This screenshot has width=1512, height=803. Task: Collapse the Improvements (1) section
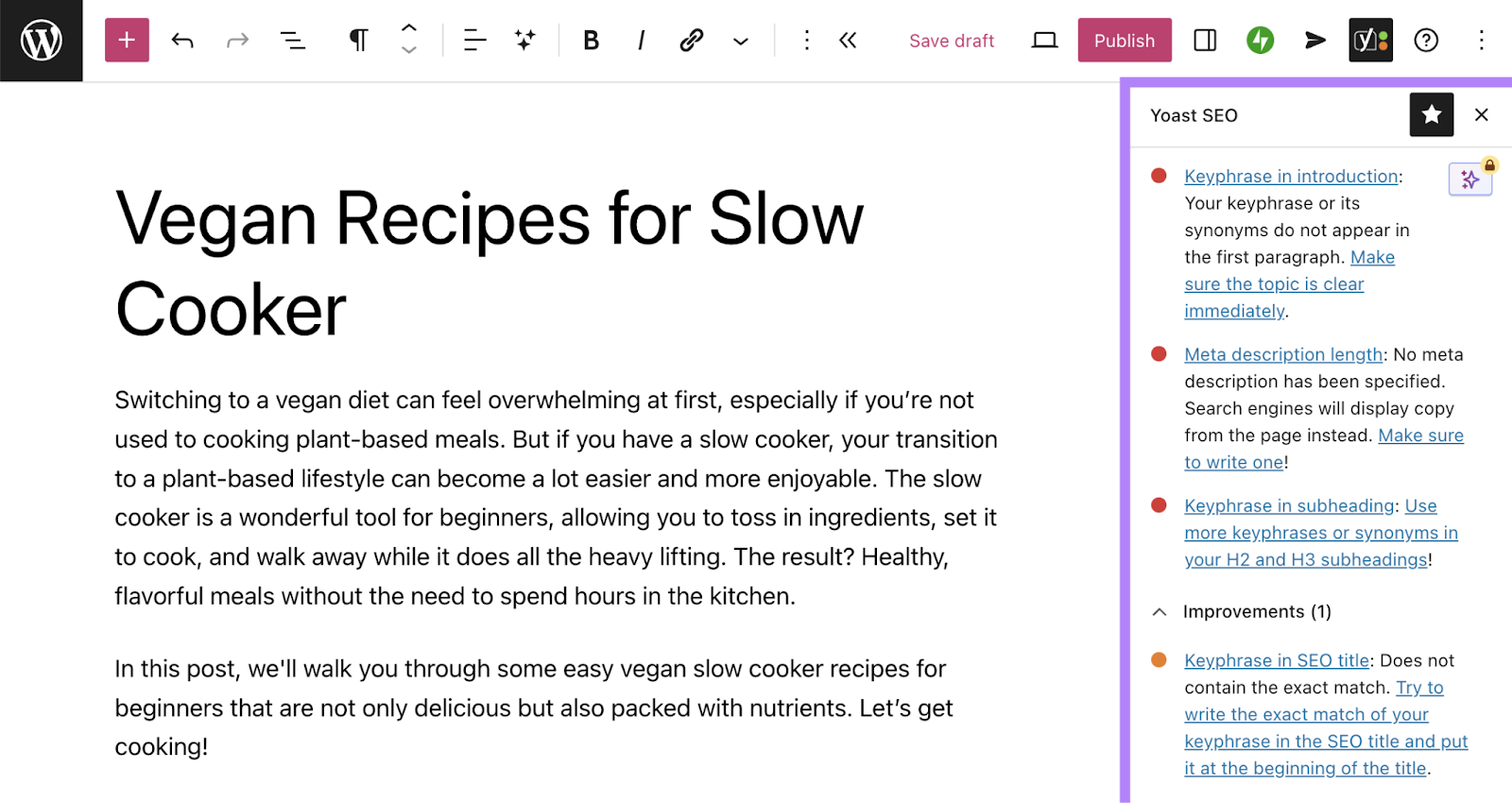1160,612
